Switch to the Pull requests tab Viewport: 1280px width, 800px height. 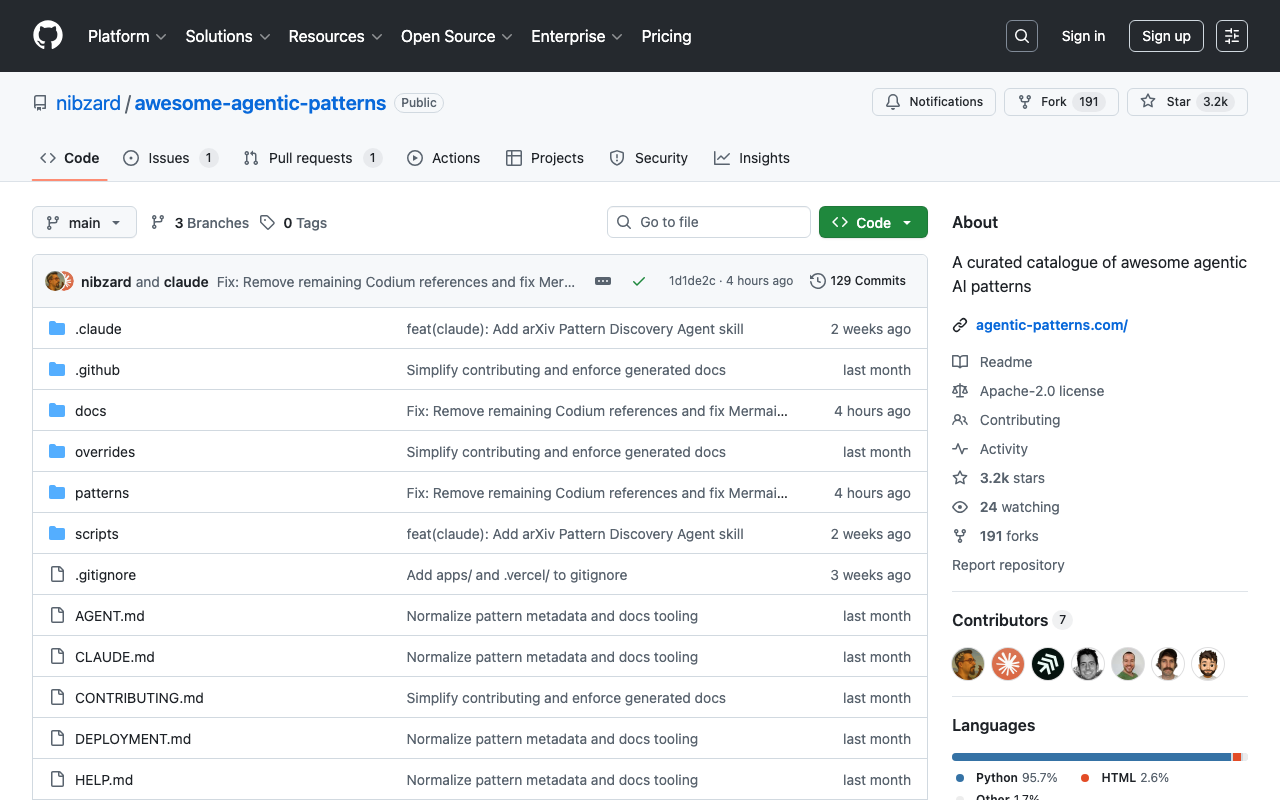311,158
